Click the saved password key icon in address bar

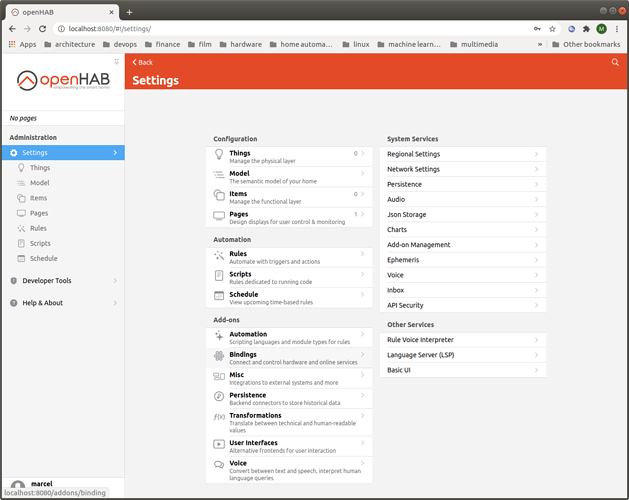pos(537,29)
